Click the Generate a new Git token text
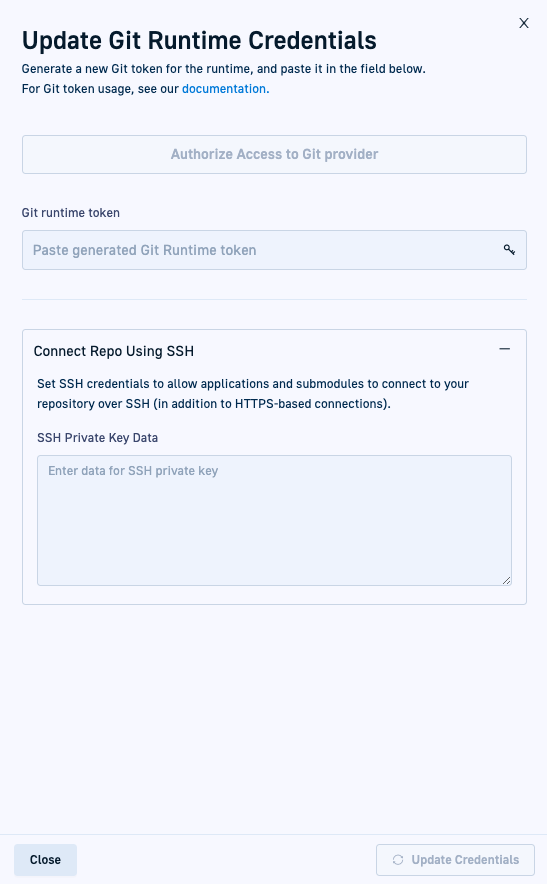The image size is (547, 884). pyautogui.click(x=223, y=69)
